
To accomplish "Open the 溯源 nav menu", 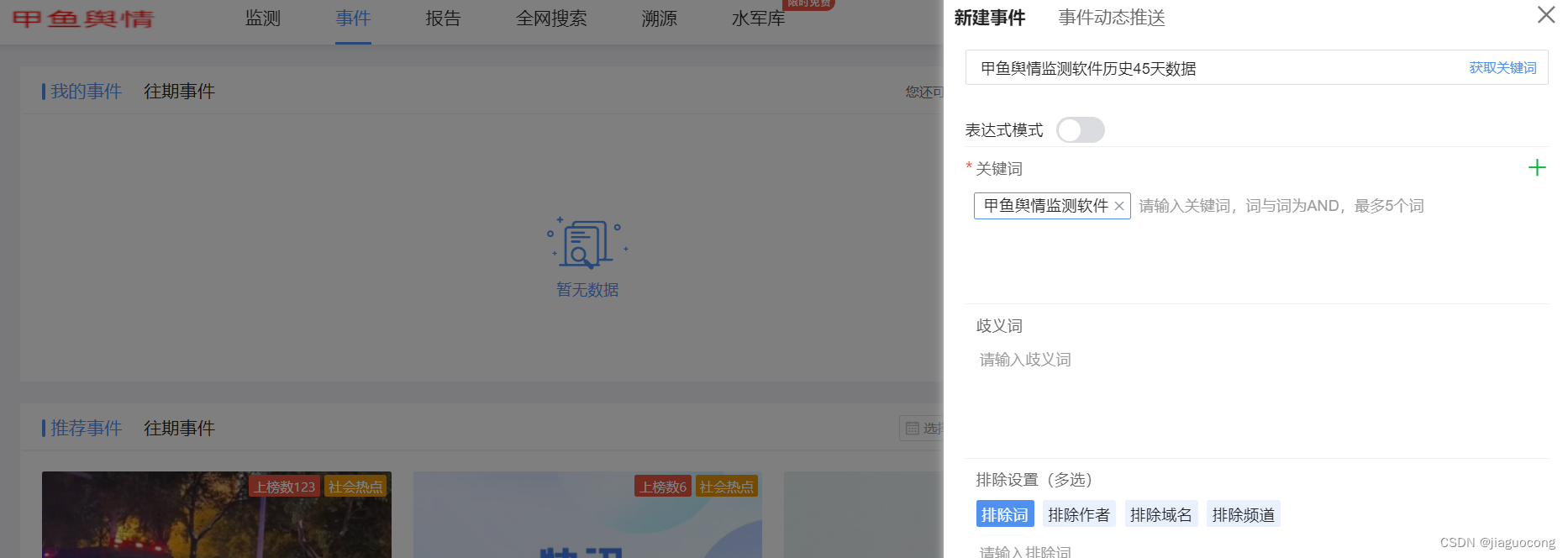I will 659,18.
